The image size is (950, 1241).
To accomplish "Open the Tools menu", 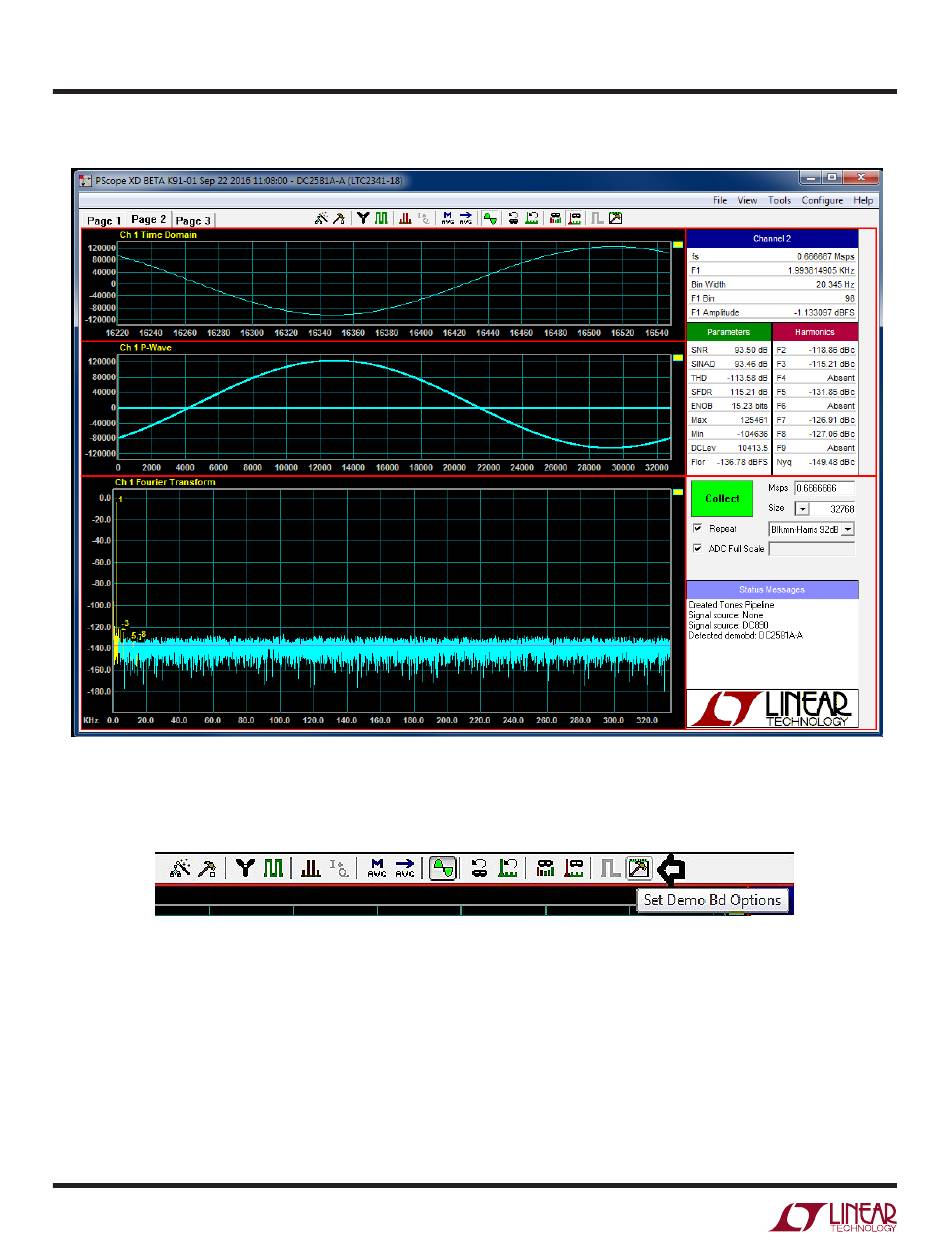I will (779, 200).
